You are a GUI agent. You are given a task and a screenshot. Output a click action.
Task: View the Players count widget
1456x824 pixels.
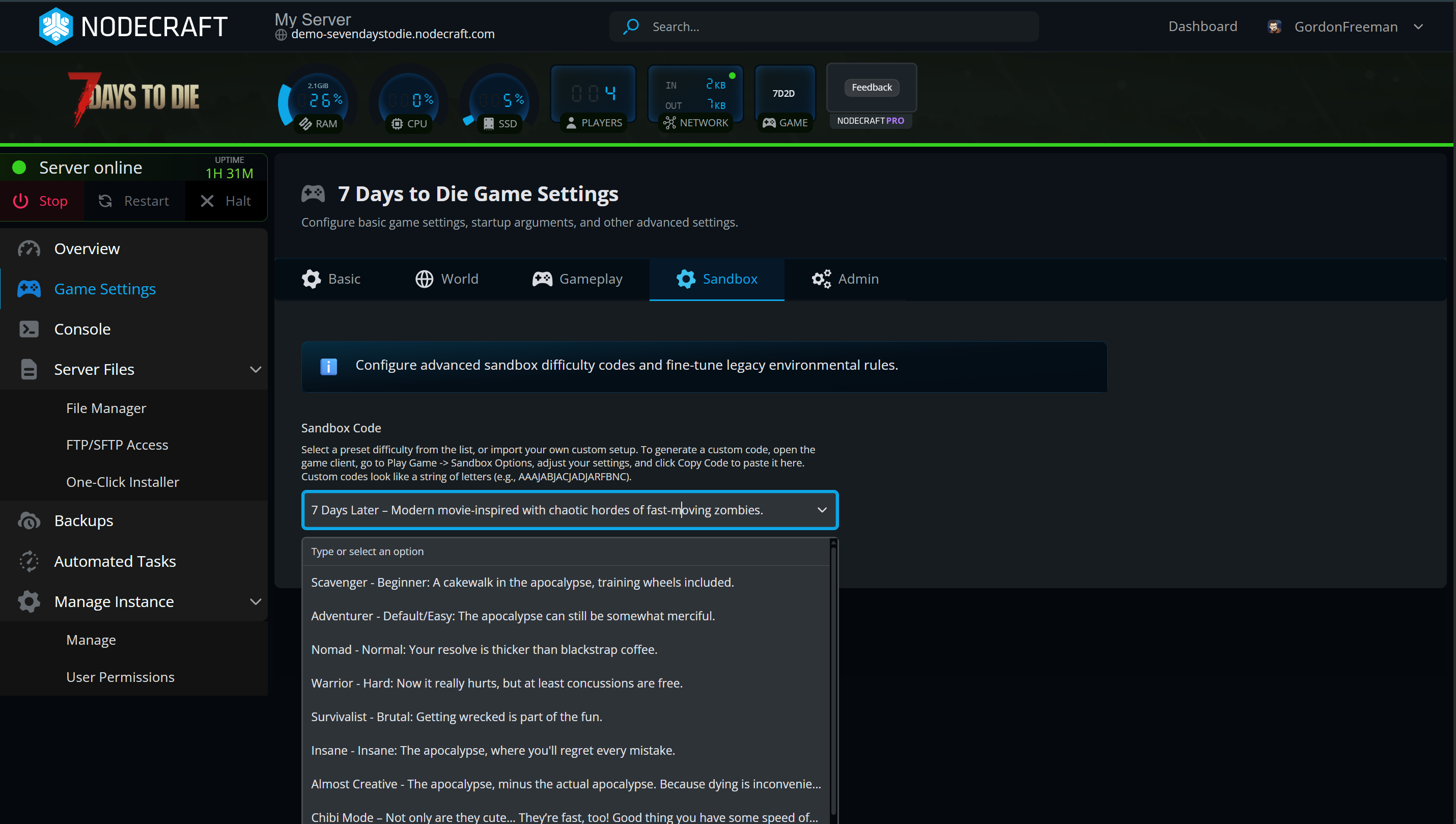594,99
